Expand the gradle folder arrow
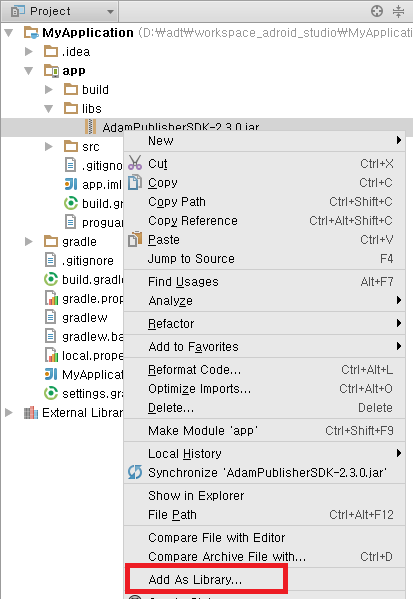The height and width of the screenshot is (599, 413). (x=29, y=241)
